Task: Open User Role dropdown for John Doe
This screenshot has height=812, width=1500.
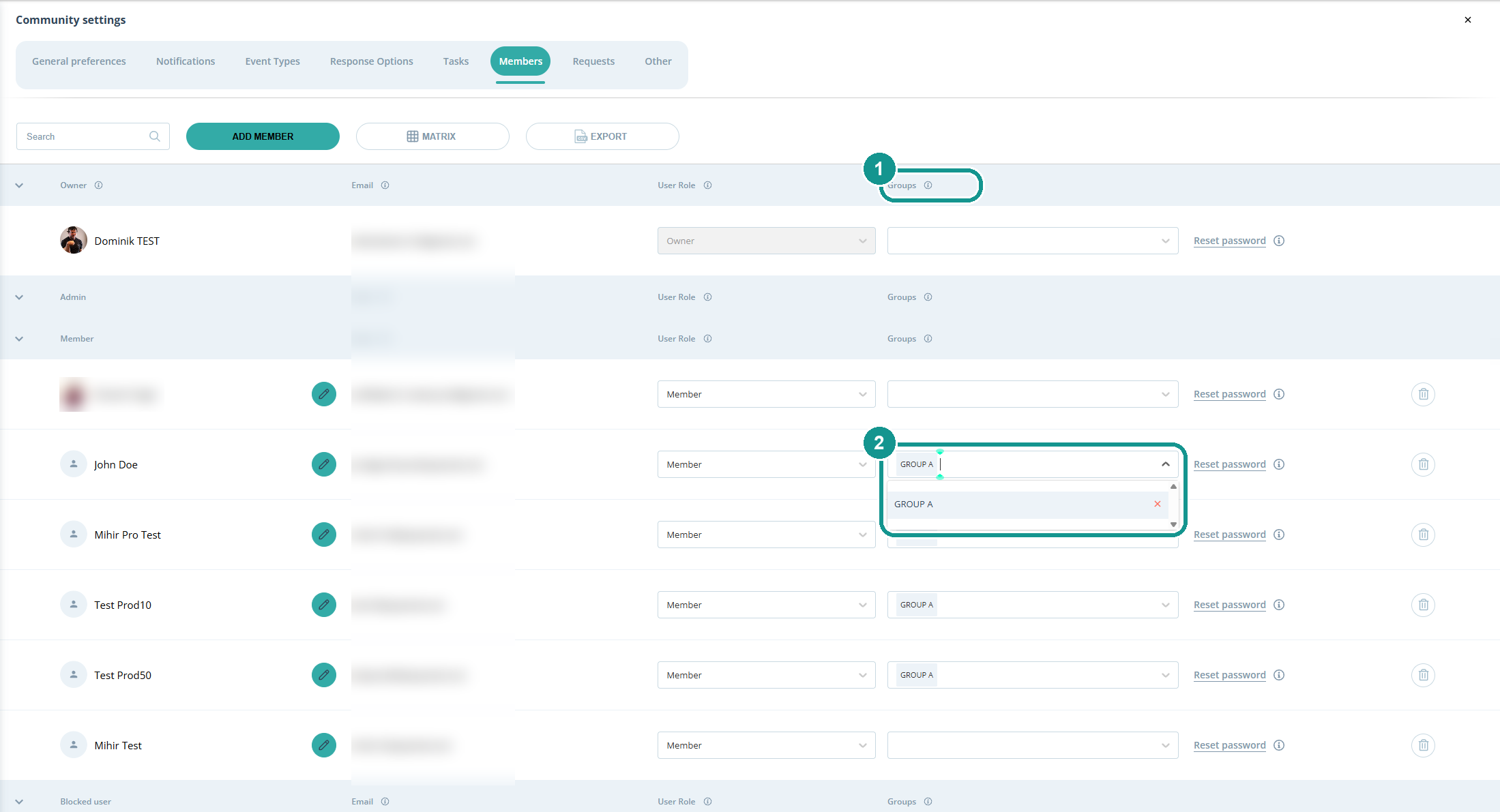Action: (x=766, y=464)
